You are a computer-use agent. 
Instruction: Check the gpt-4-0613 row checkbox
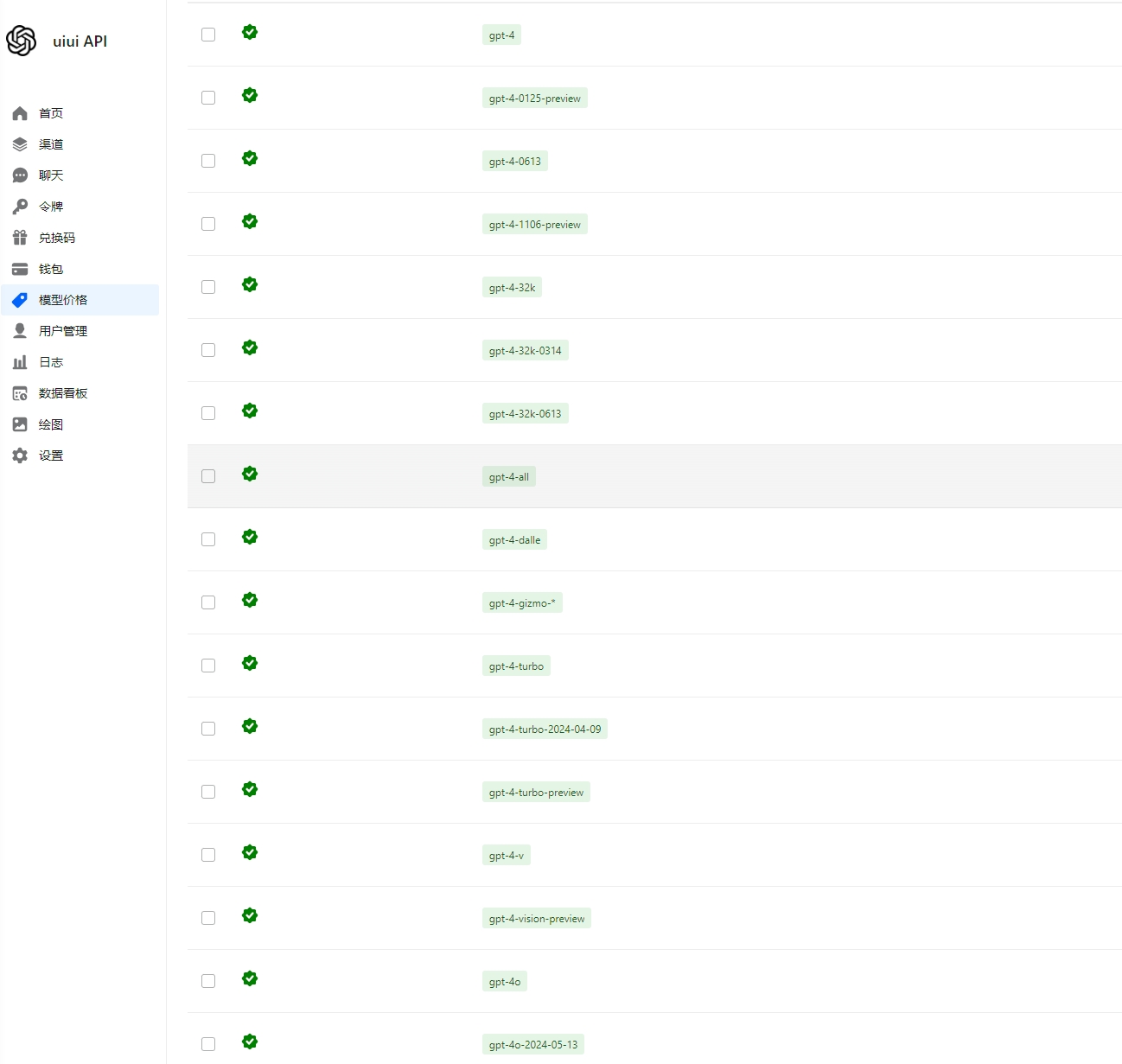pos(208,161)
